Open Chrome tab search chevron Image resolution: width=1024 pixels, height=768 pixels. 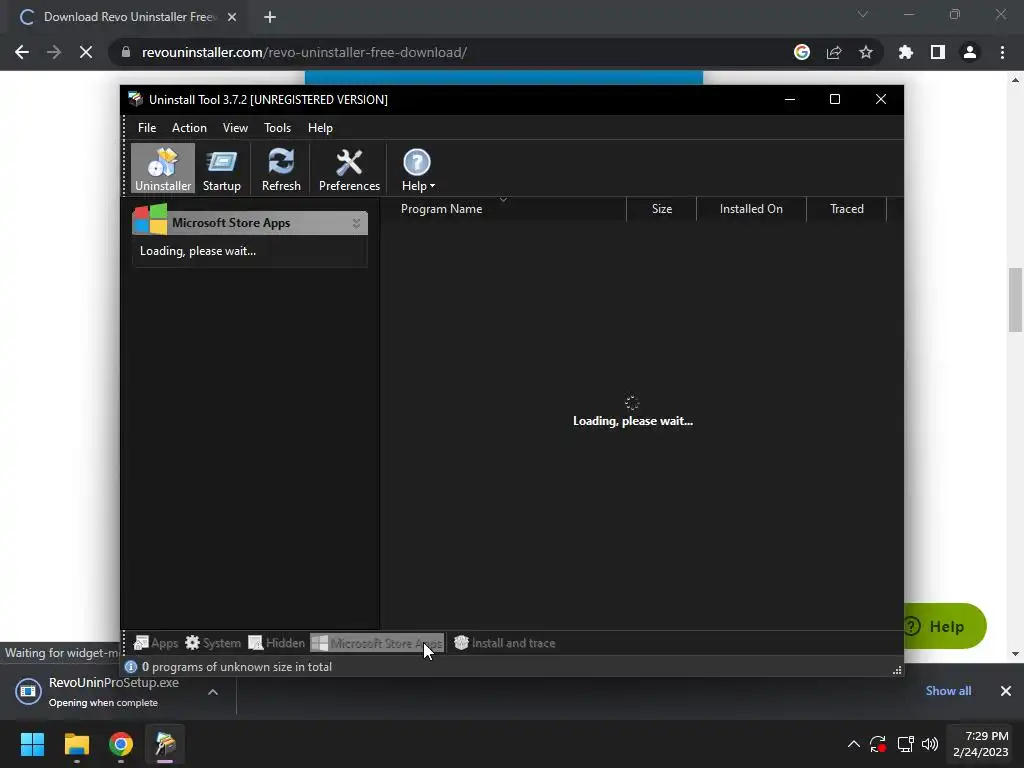tap(863, 14)
